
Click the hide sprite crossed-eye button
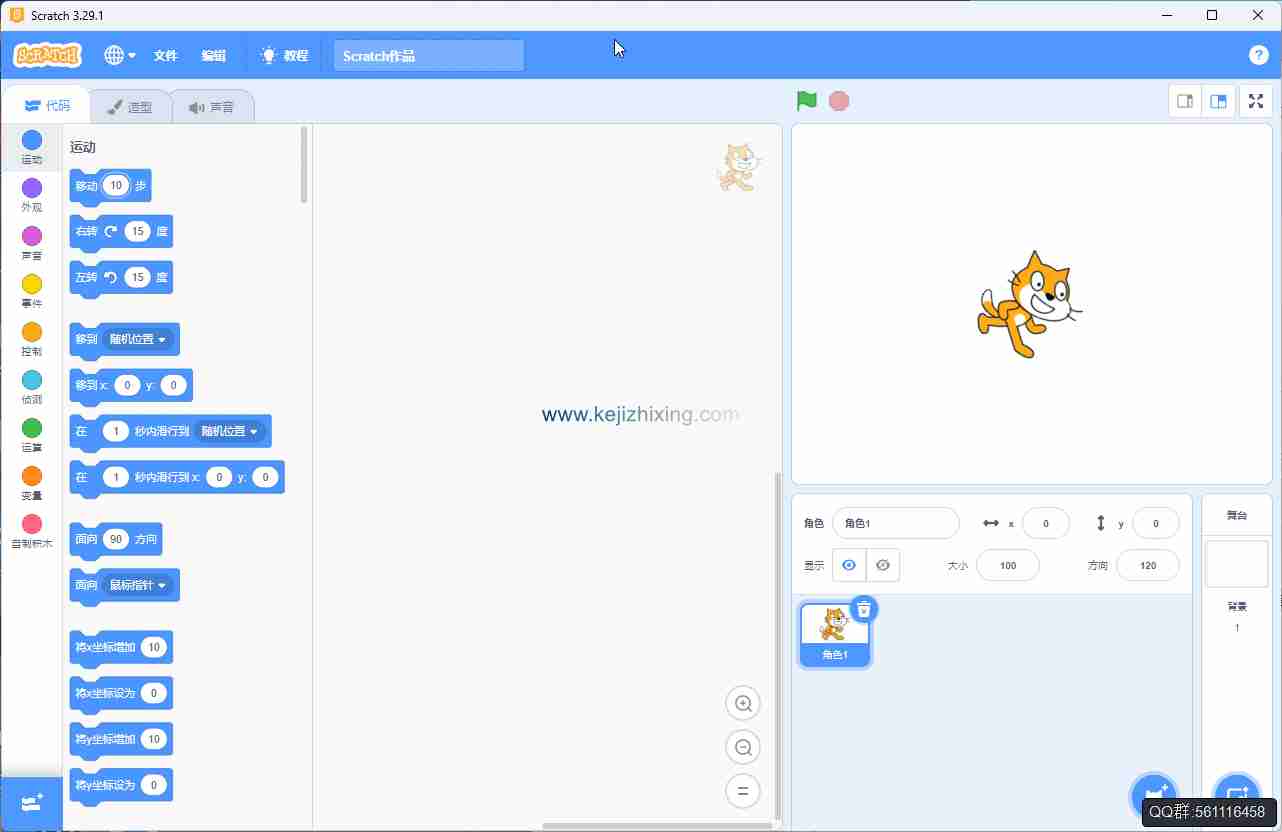pyautogui.click(x=883, y=565)
